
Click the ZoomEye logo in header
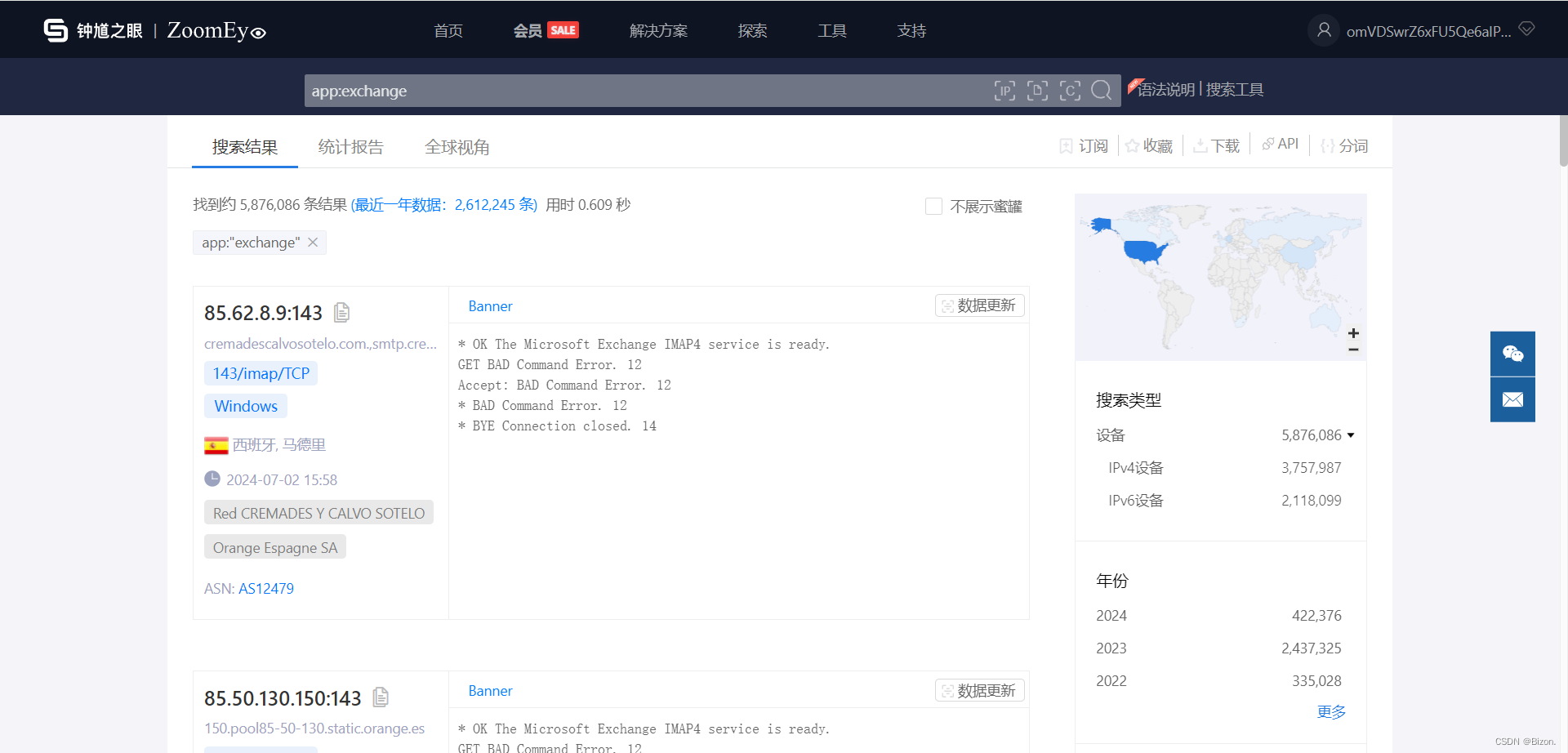[x=154, y=30]
